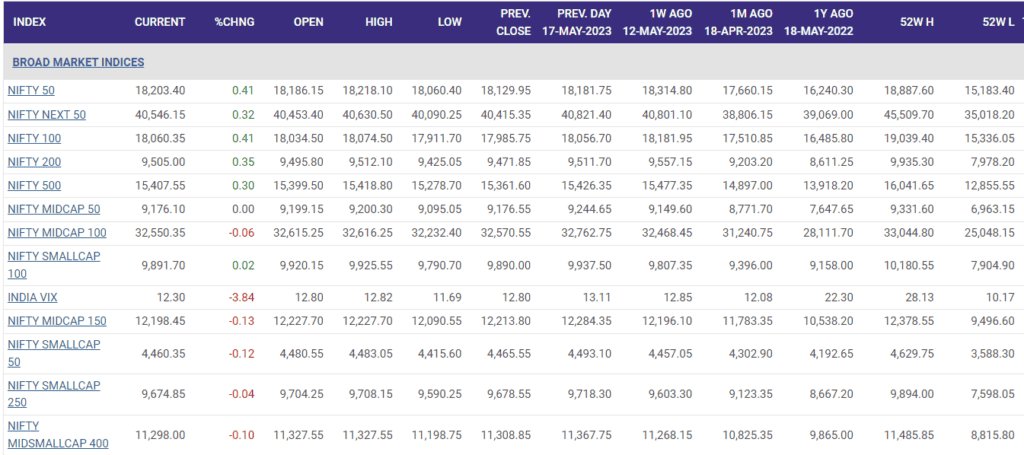Select NIFTY SMALLCAP 100 low value 9,790.70
1024x455 pixels.
click(x=439, y=264)
